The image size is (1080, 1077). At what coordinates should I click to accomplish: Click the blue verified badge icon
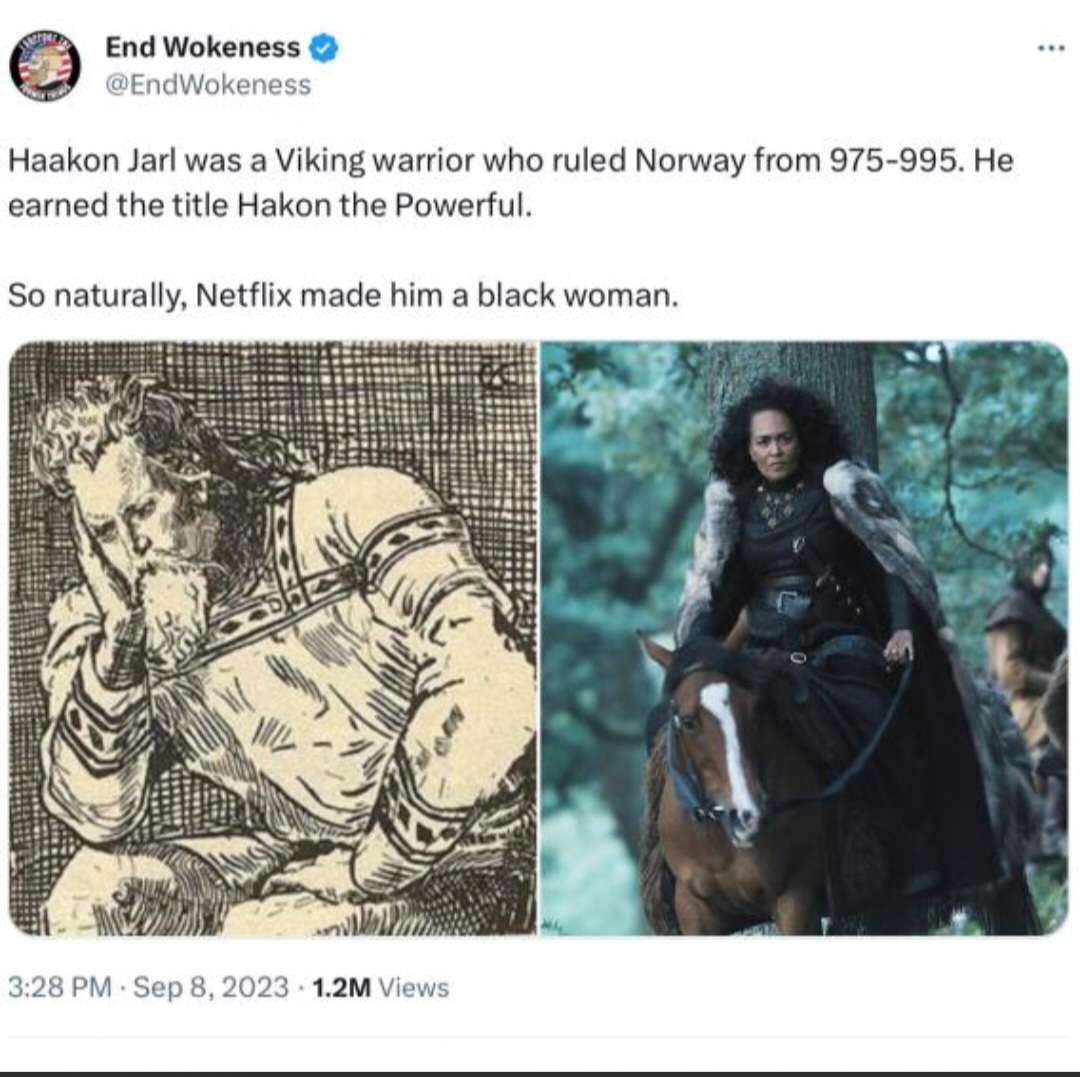(324, 48)
